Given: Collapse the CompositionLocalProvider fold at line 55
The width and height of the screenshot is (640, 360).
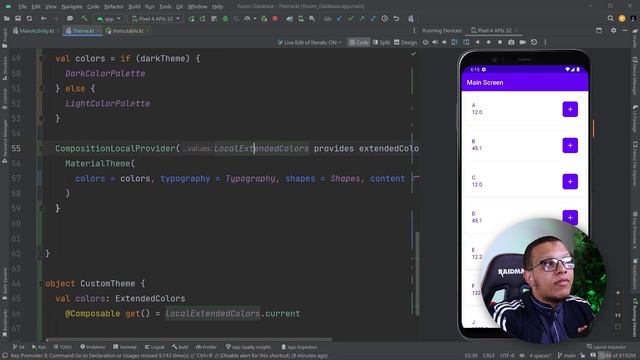Looking at the screenshot, I should (41, 149).
